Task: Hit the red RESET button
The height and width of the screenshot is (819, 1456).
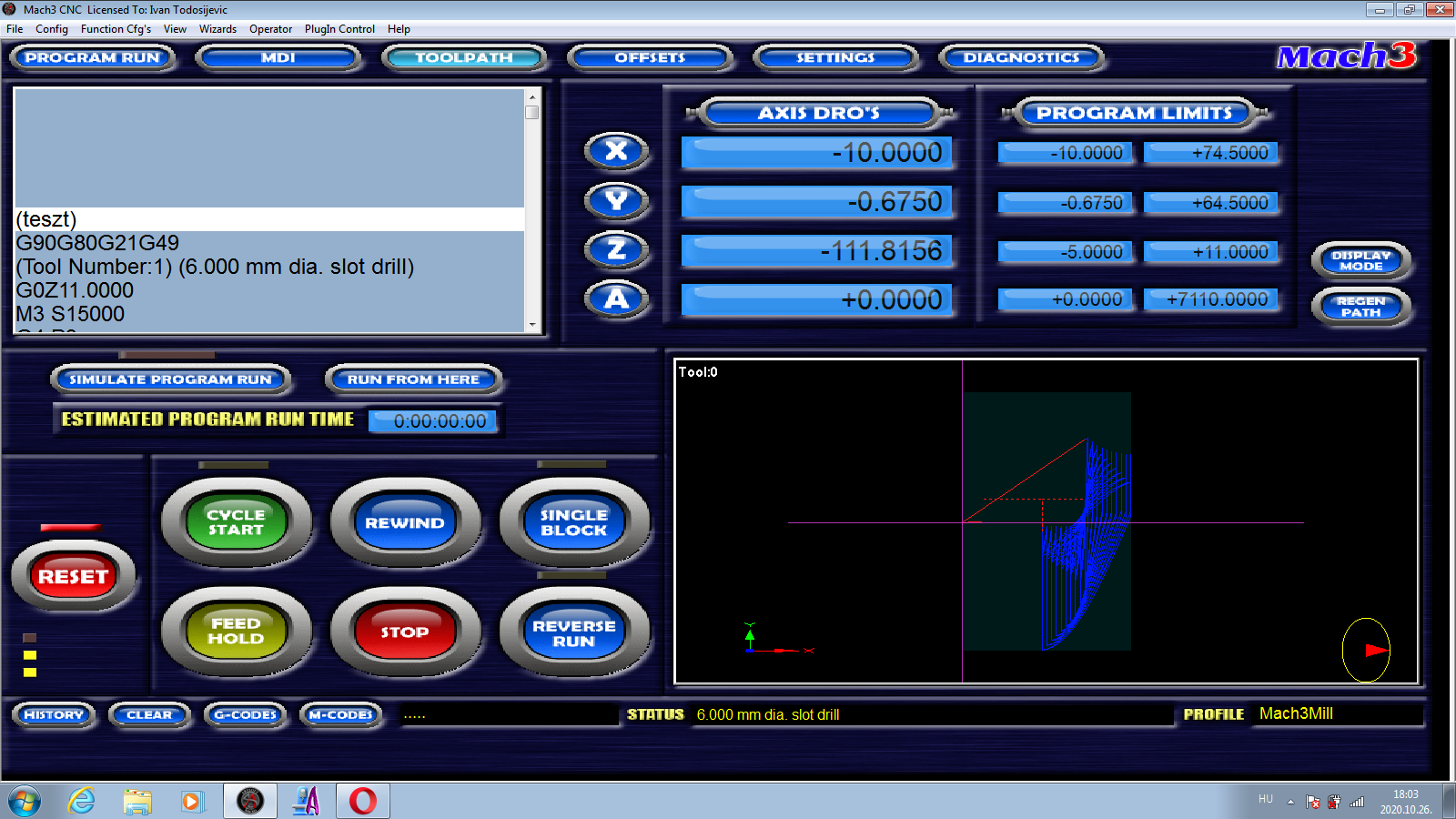Action: click(73, 576)
